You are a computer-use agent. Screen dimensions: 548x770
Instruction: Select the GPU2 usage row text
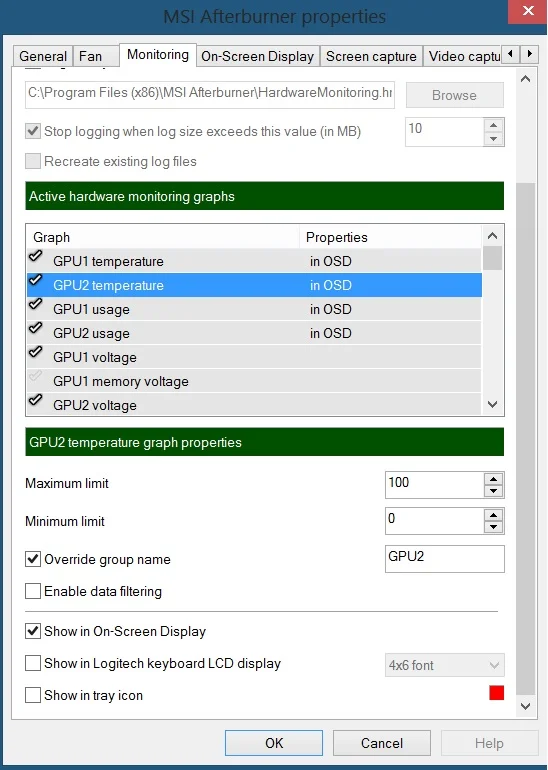point(91,333)
